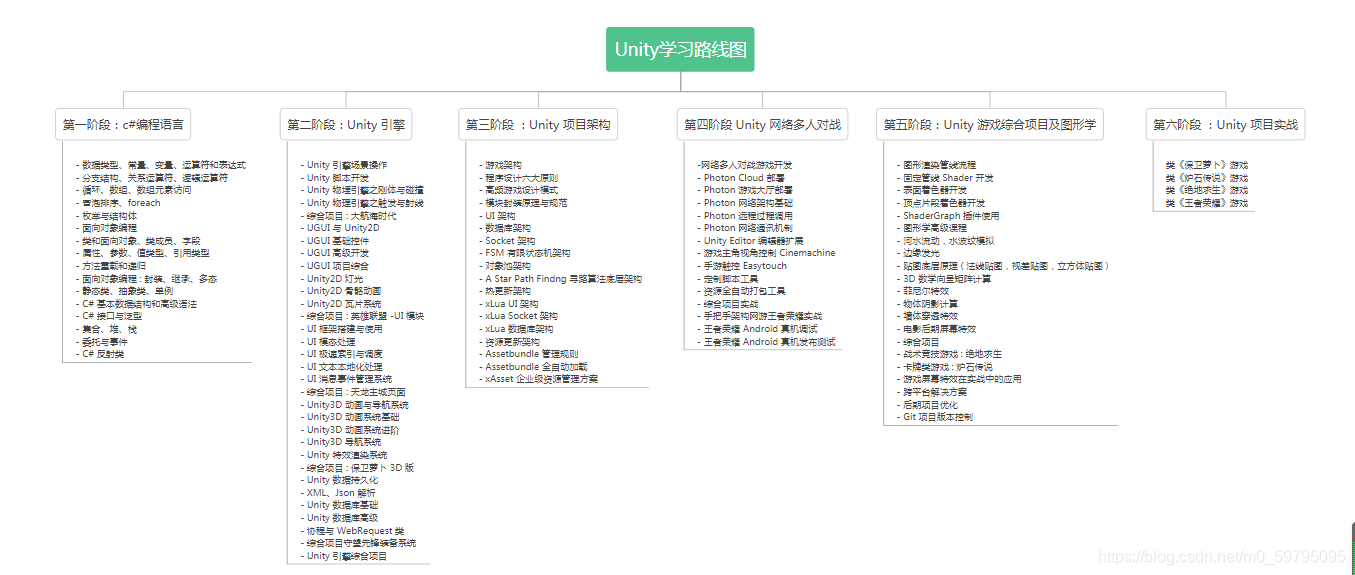
Task: Click the '战术竞技游戏：绝地求生' line
Action: pos(949,354)
